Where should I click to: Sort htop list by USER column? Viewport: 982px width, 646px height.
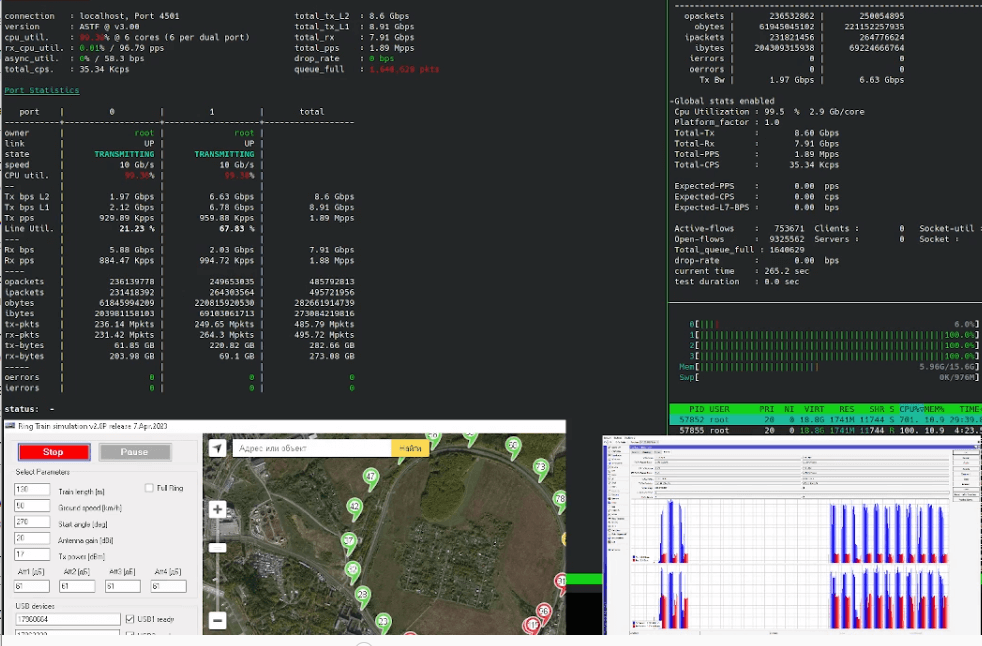[x=719, y=409]
